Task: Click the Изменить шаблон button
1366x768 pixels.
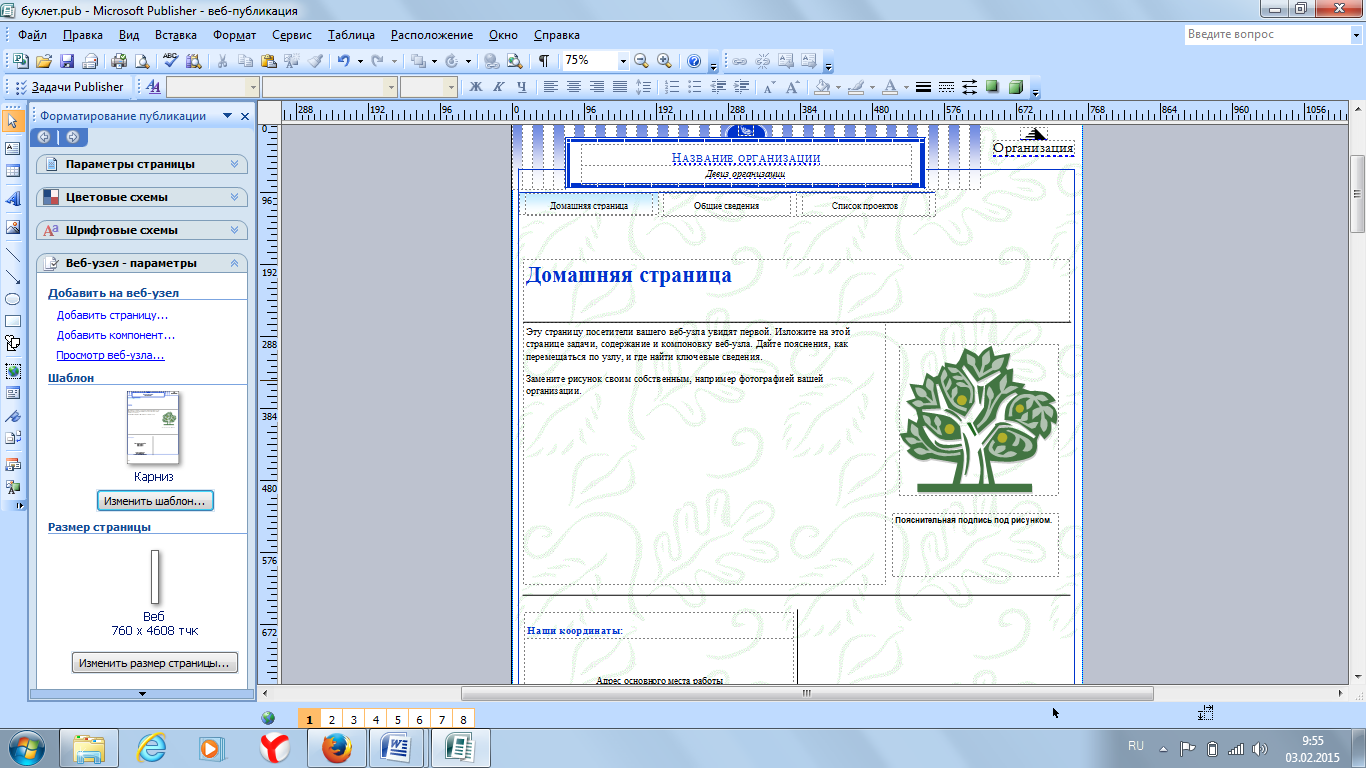Action: 155,500
